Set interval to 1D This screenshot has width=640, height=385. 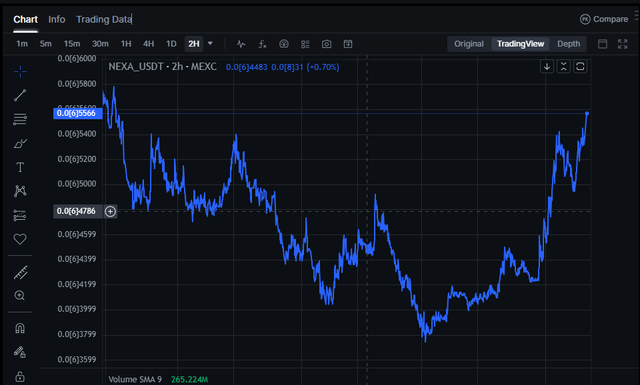click(171, 44)
